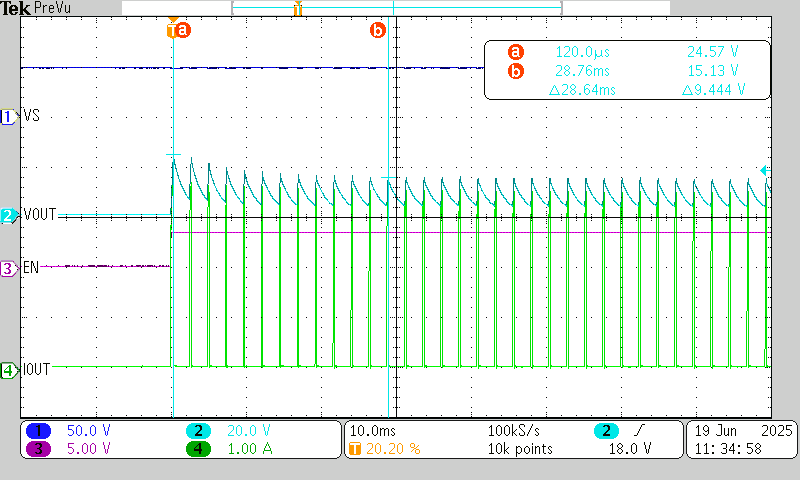
Task: Select the channel 1 VS ground marker
Action: [x=9, y=117]
